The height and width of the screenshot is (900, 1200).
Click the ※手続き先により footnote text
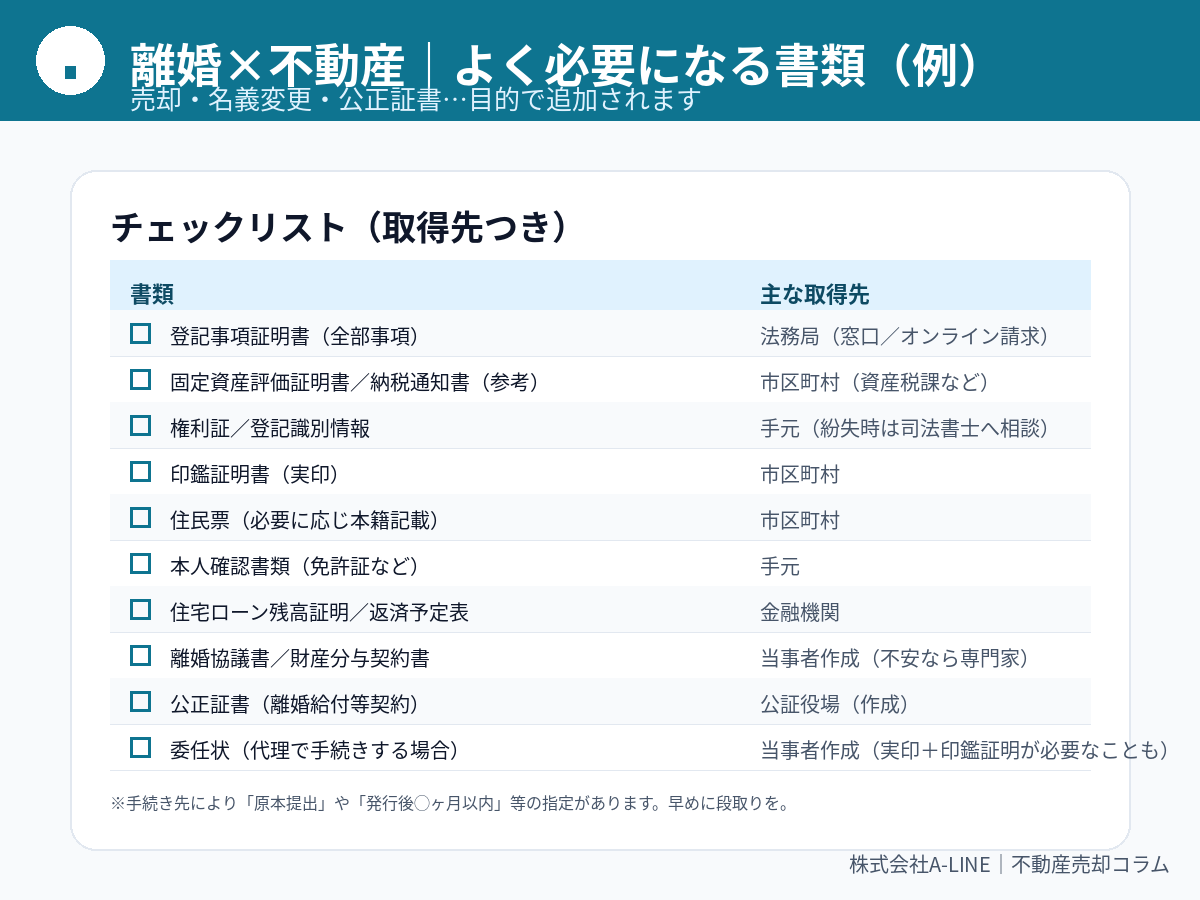[x=450, y=803]
